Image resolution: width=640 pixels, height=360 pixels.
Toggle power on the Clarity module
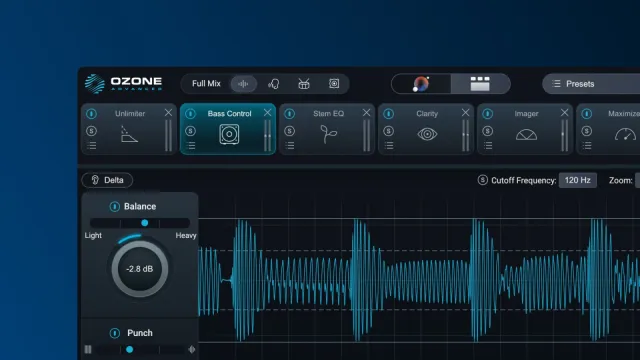[x=389, y=113]
